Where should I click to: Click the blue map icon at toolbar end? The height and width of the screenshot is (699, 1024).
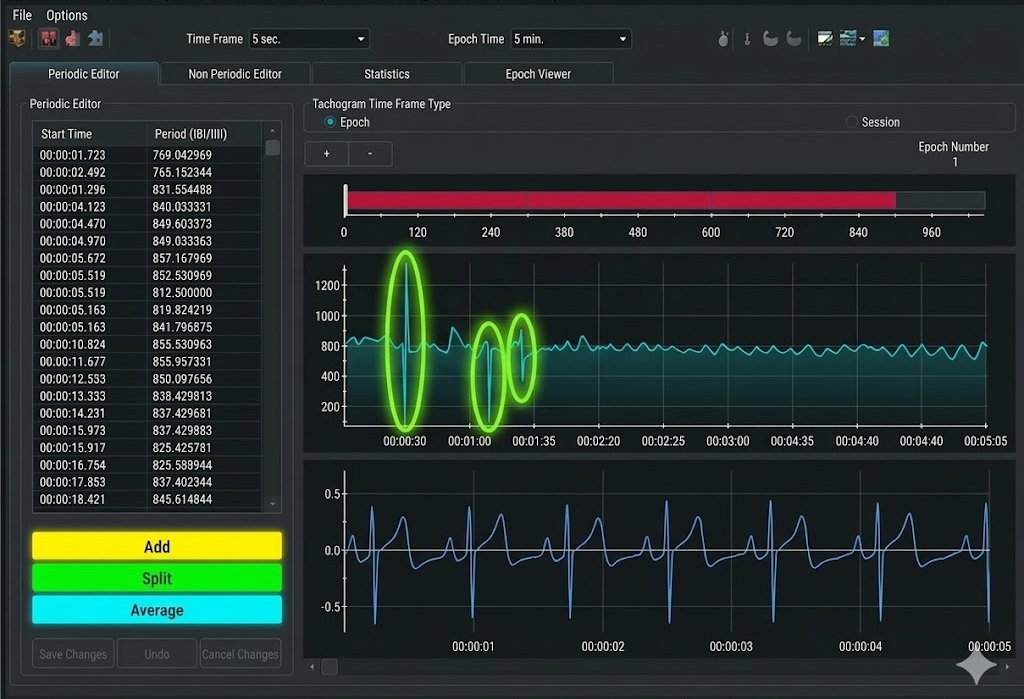[881, 39]
